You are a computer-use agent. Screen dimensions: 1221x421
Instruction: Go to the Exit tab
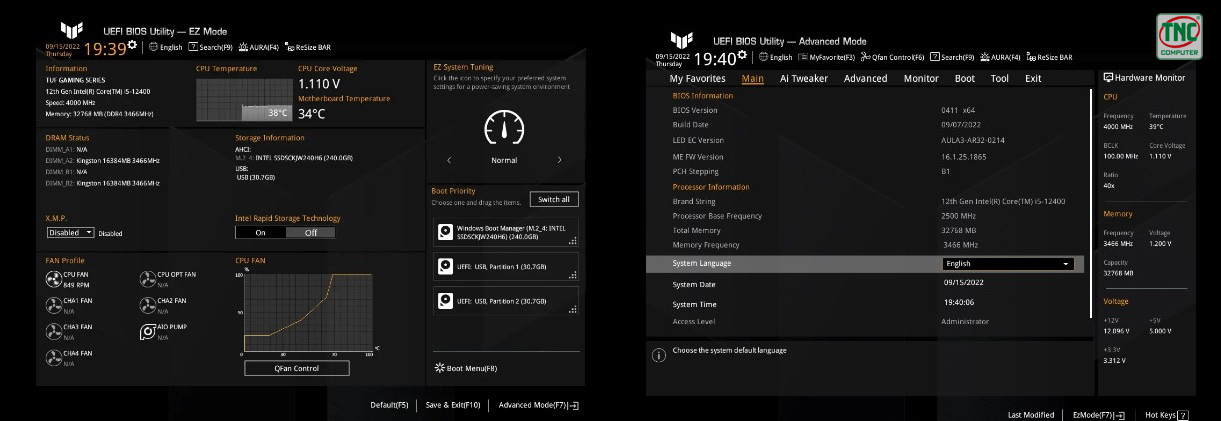[1033, 78]
